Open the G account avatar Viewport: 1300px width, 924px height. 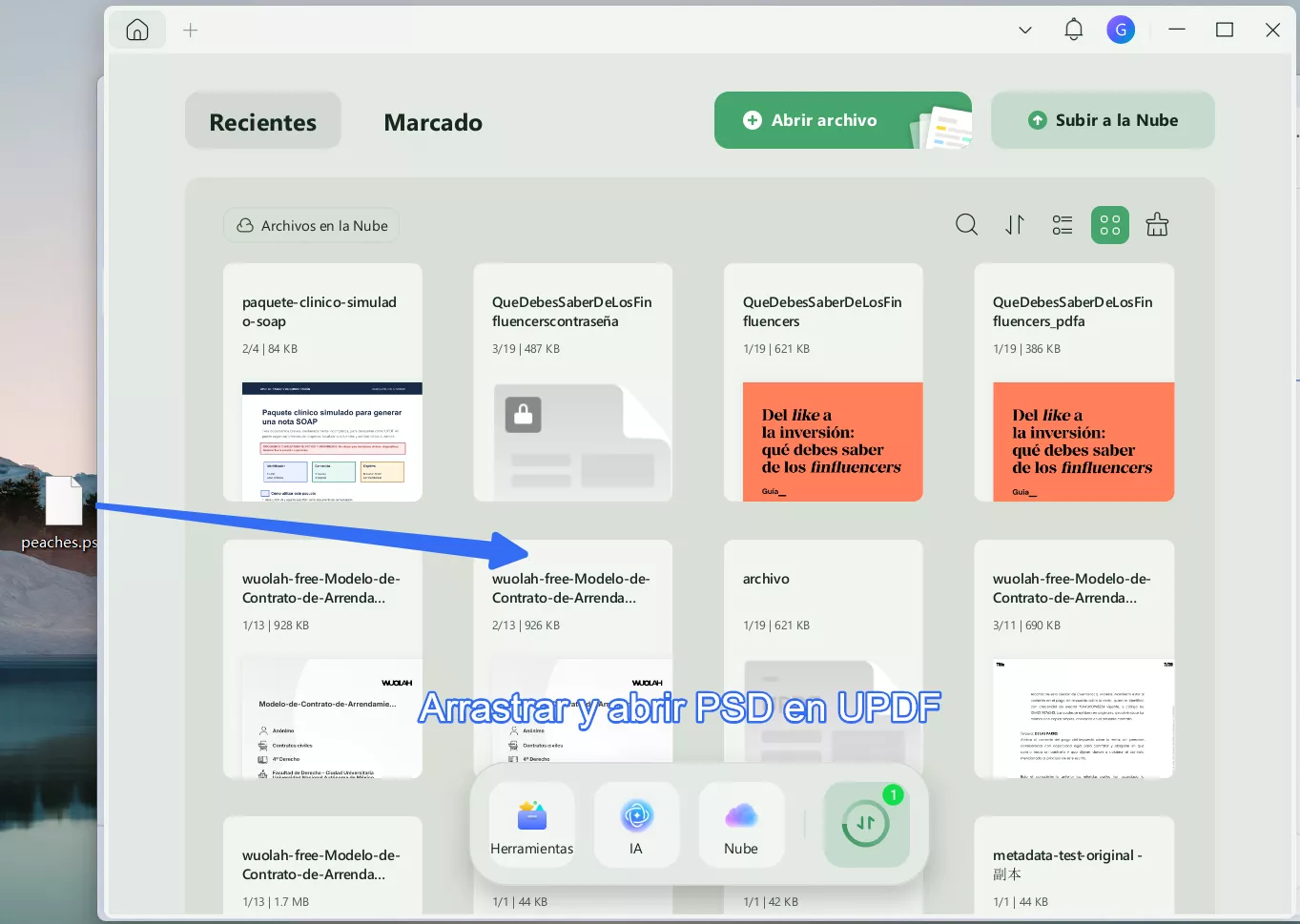tap(1121, 30)
